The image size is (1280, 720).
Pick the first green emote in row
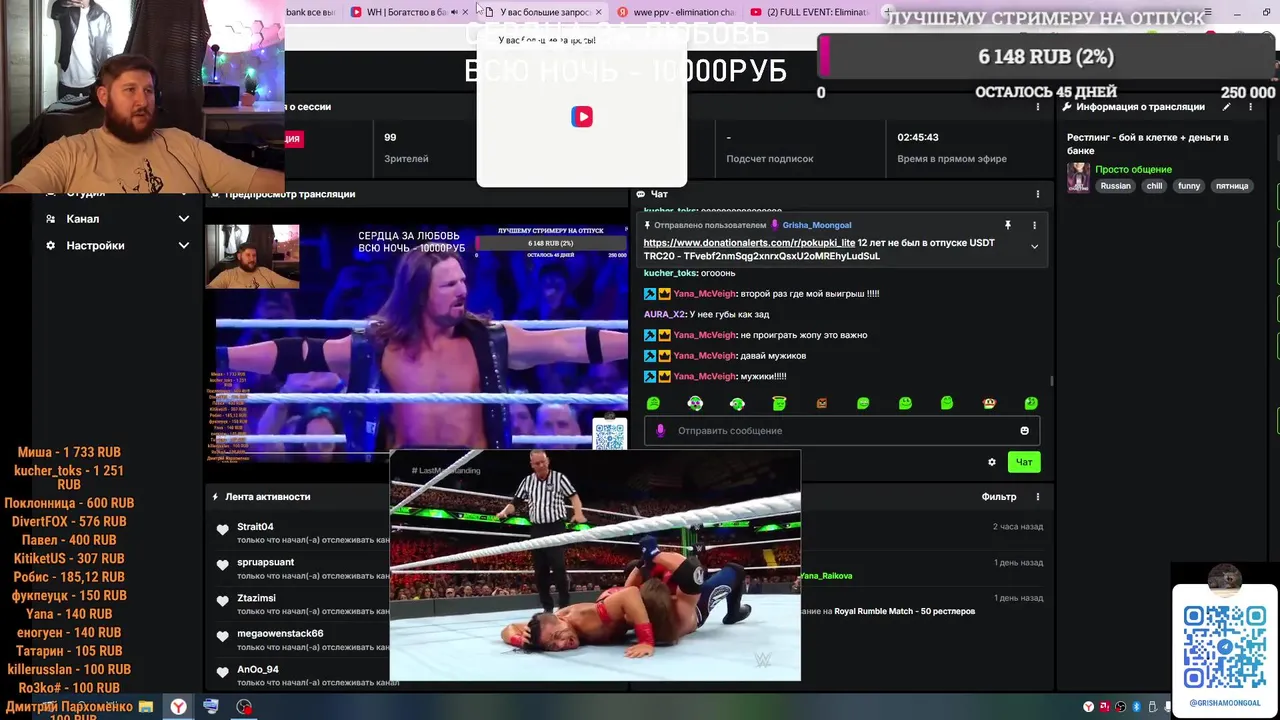(653, 403)
